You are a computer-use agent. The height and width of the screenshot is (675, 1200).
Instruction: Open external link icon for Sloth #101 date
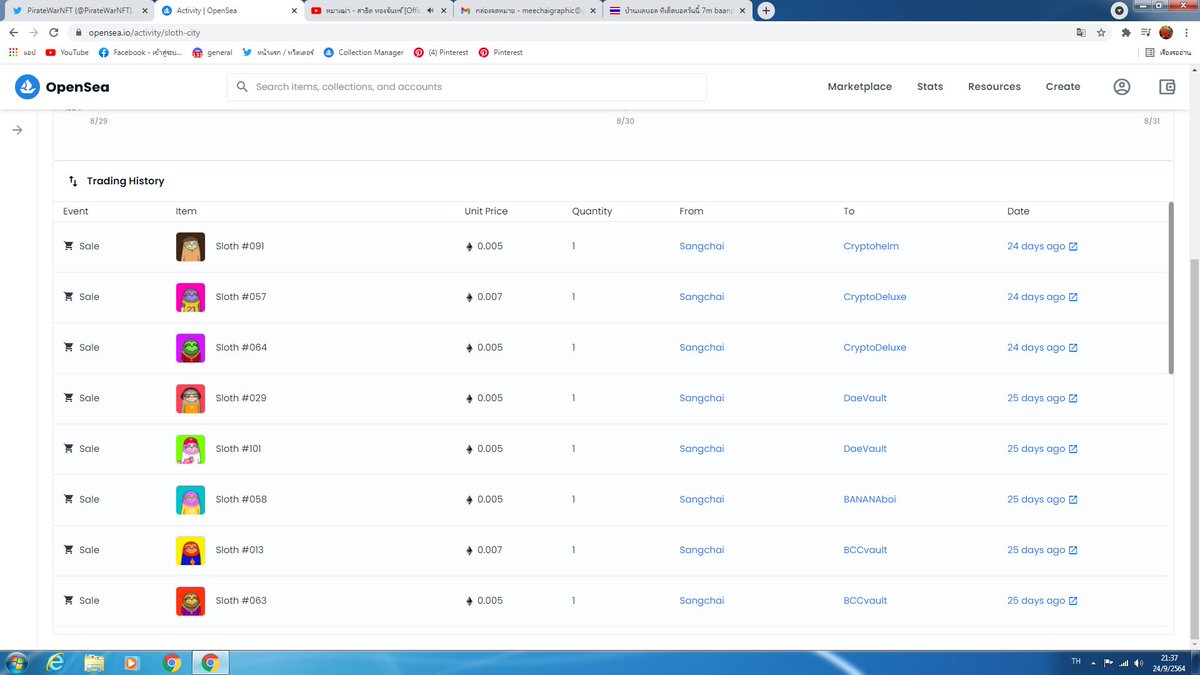(1073, 449)
